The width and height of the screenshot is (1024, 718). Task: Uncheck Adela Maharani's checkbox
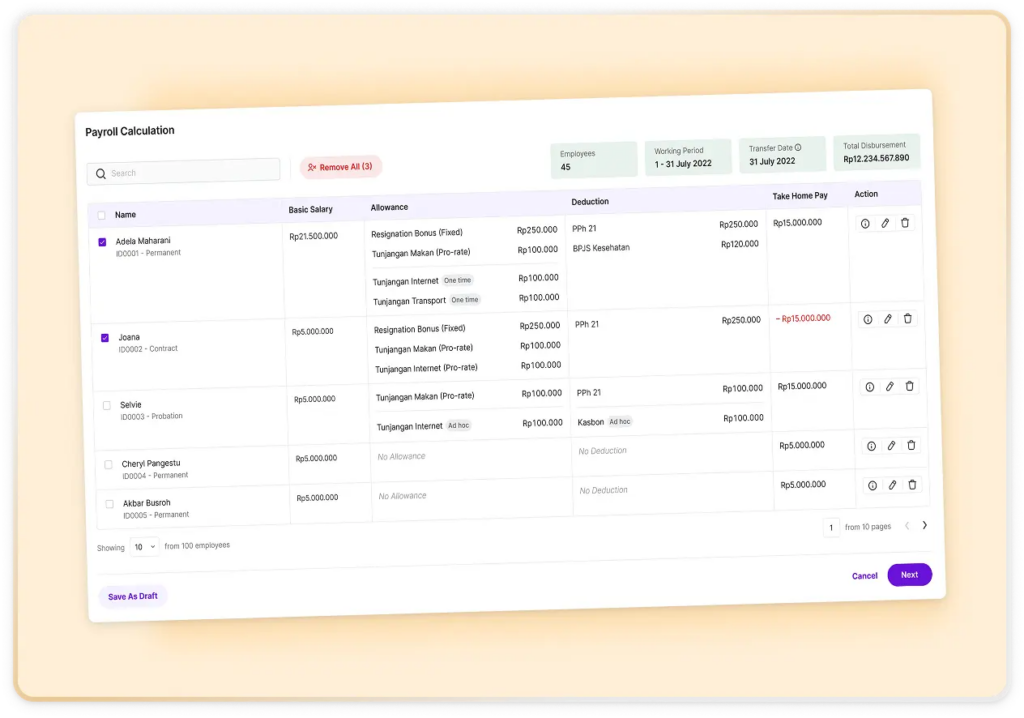click(x=102, y=242)
